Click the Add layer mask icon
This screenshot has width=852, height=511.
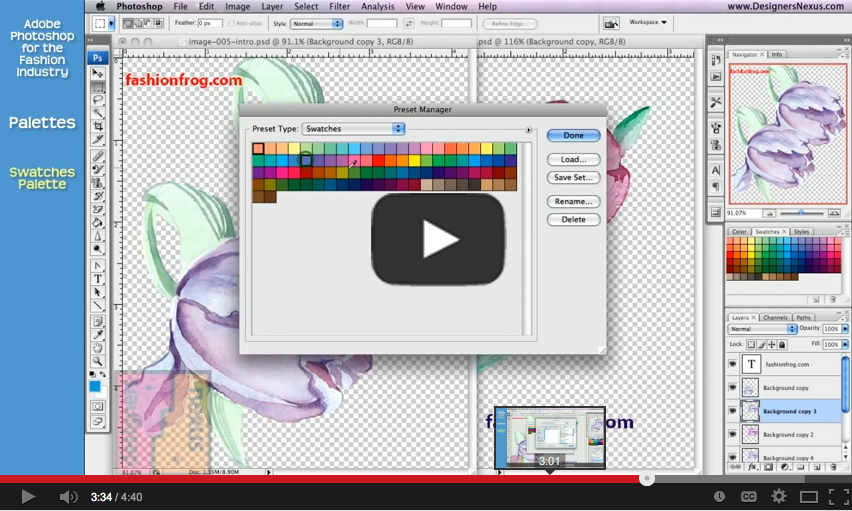[768, 467]
